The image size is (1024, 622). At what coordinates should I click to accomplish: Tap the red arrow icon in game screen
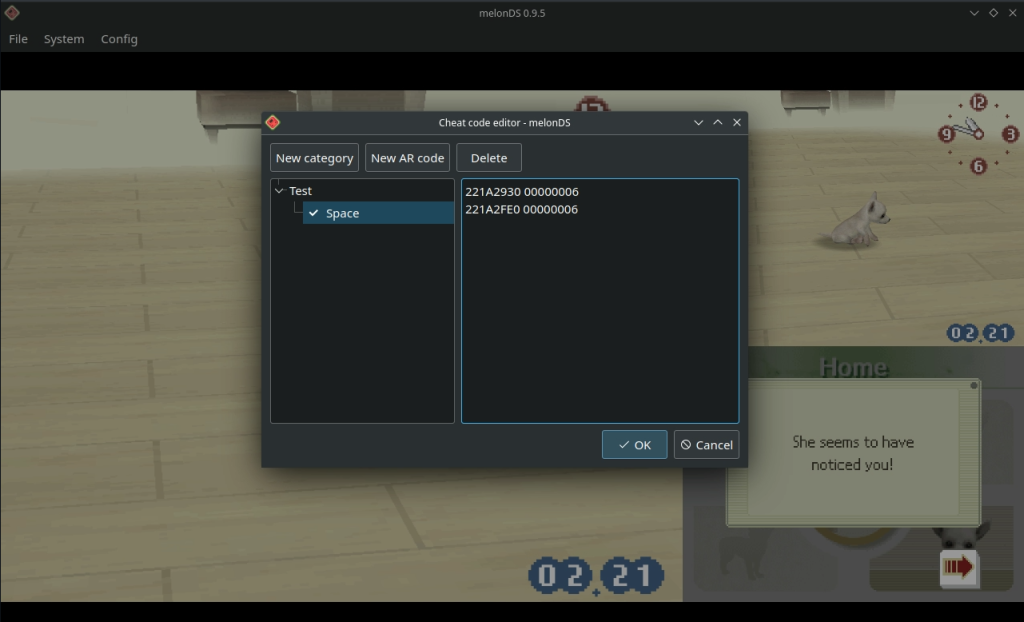click(959, 567)
